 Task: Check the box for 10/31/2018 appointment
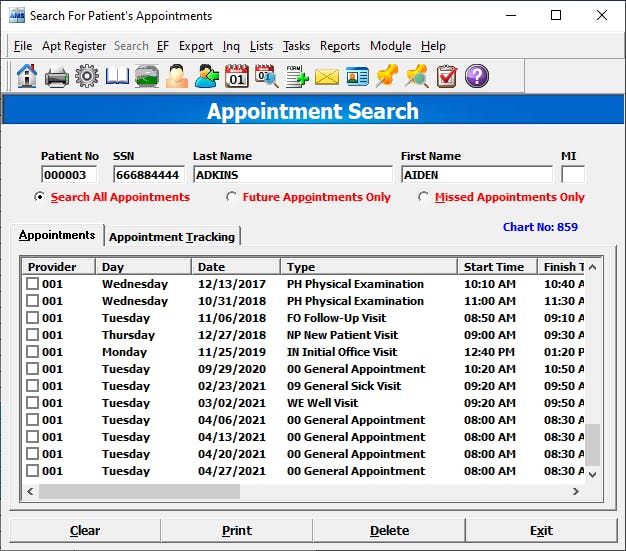pyautogui.click(x=32, y=301)
